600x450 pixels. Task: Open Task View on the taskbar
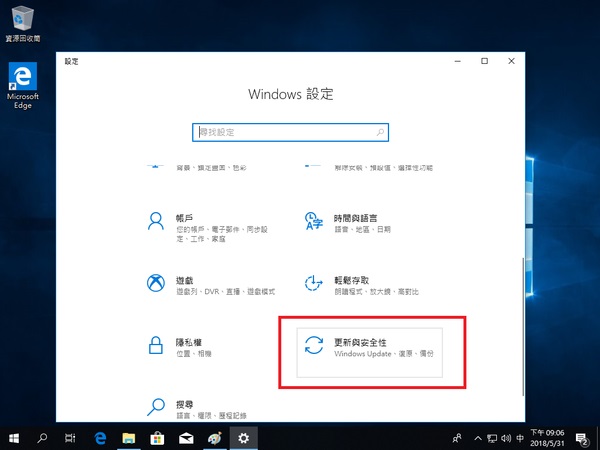70,438
